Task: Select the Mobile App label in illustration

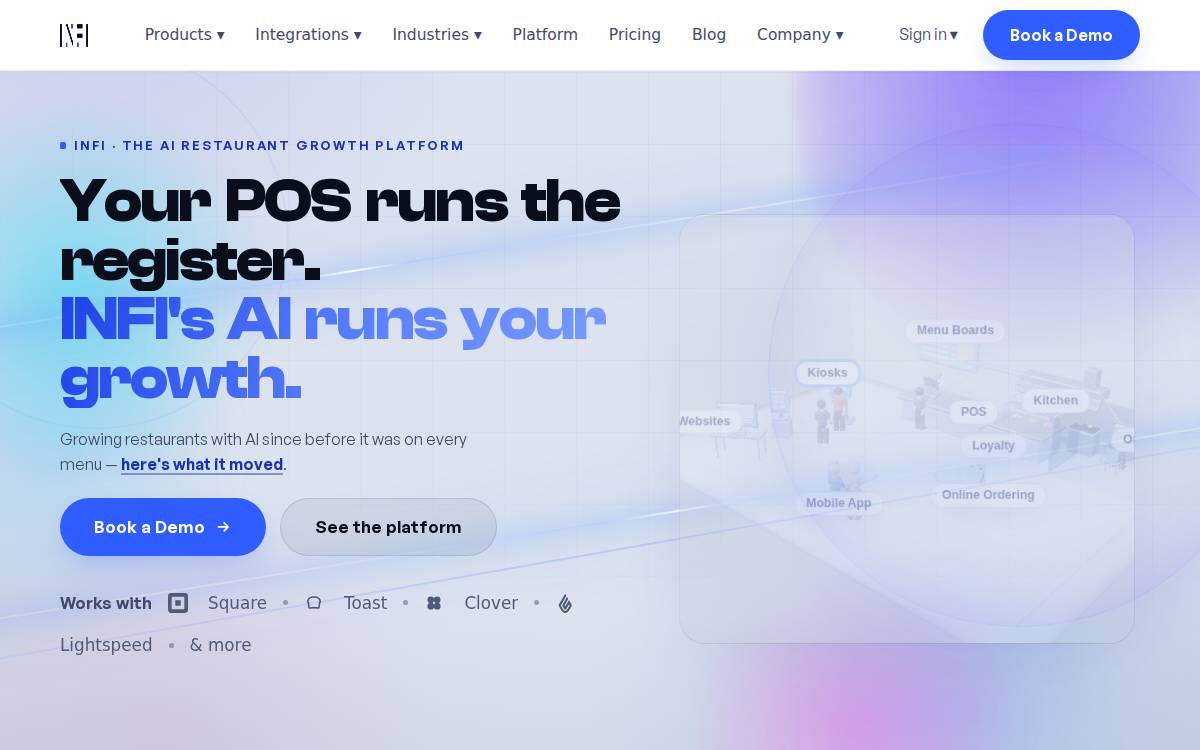Action: click(838, 503)
